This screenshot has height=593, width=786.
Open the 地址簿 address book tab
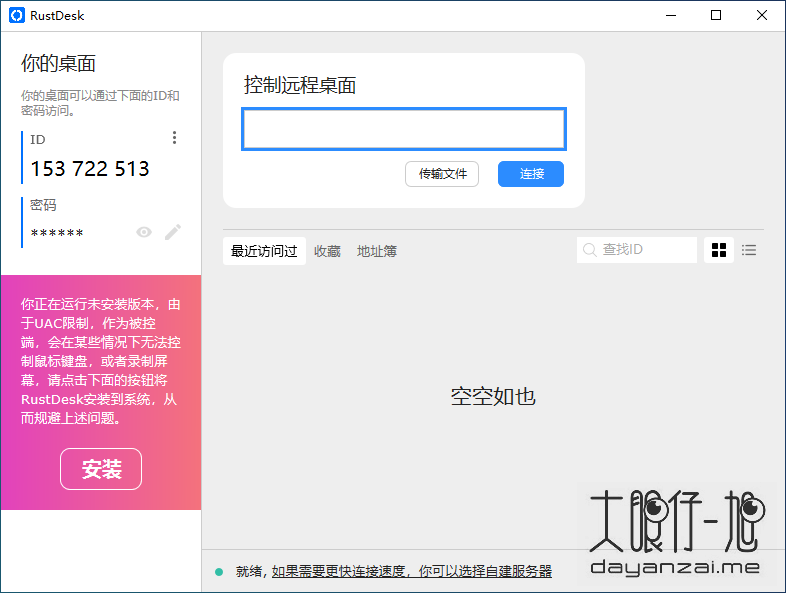[377, 251]
